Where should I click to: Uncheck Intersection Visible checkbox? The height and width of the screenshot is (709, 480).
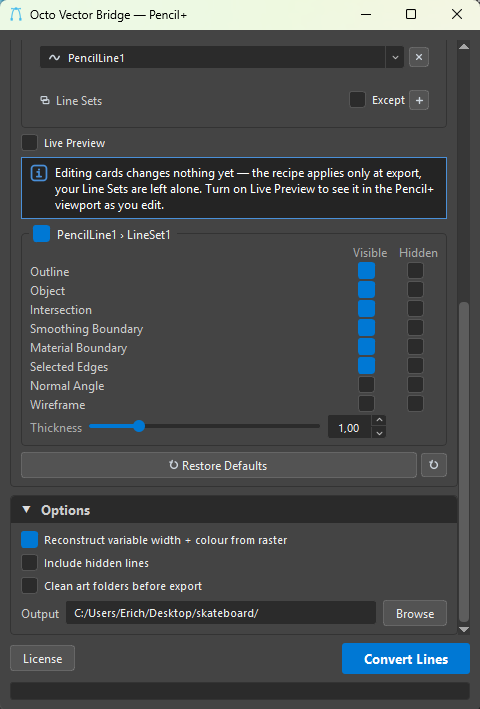pyautogui.click(x=367, y=309)
